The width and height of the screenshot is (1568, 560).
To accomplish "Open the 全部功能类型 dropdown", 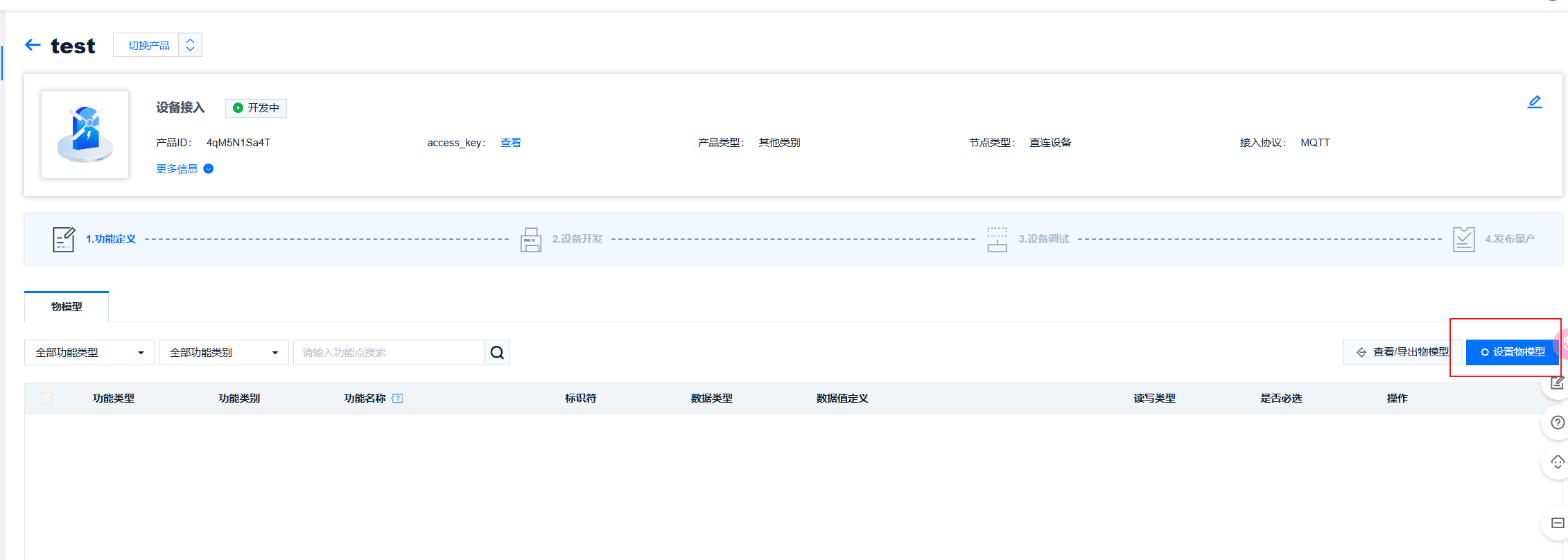I will 89,352.
